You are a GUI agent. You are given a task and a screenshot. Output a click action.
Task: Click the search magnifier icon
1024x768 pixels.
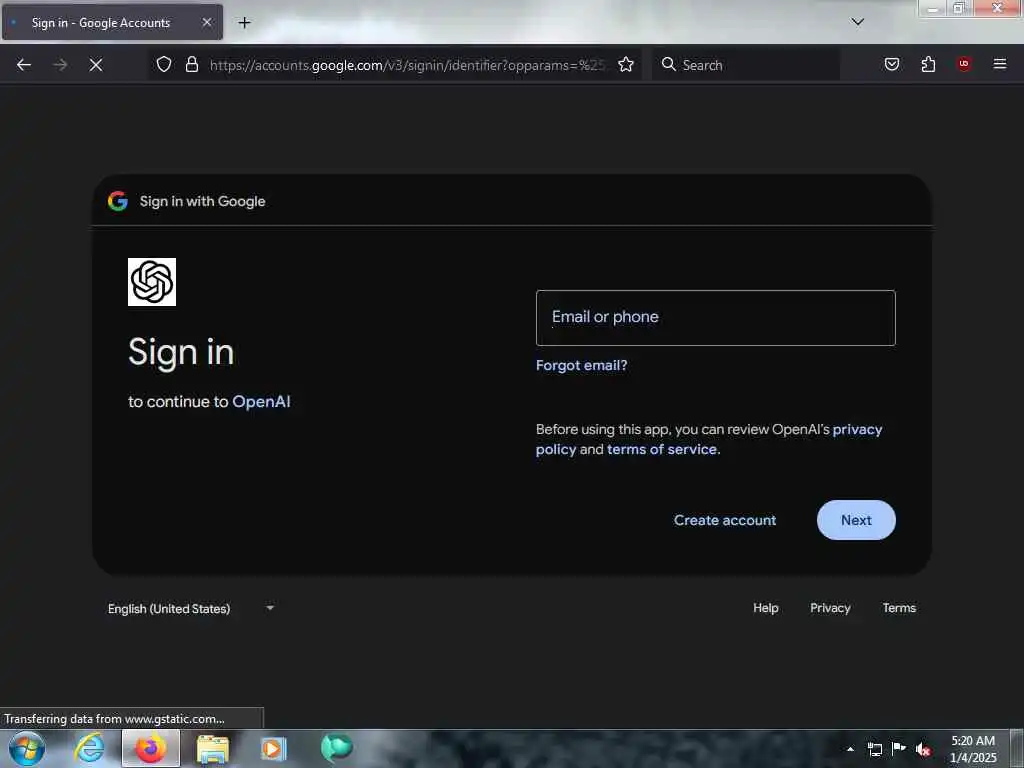[668, 64]
